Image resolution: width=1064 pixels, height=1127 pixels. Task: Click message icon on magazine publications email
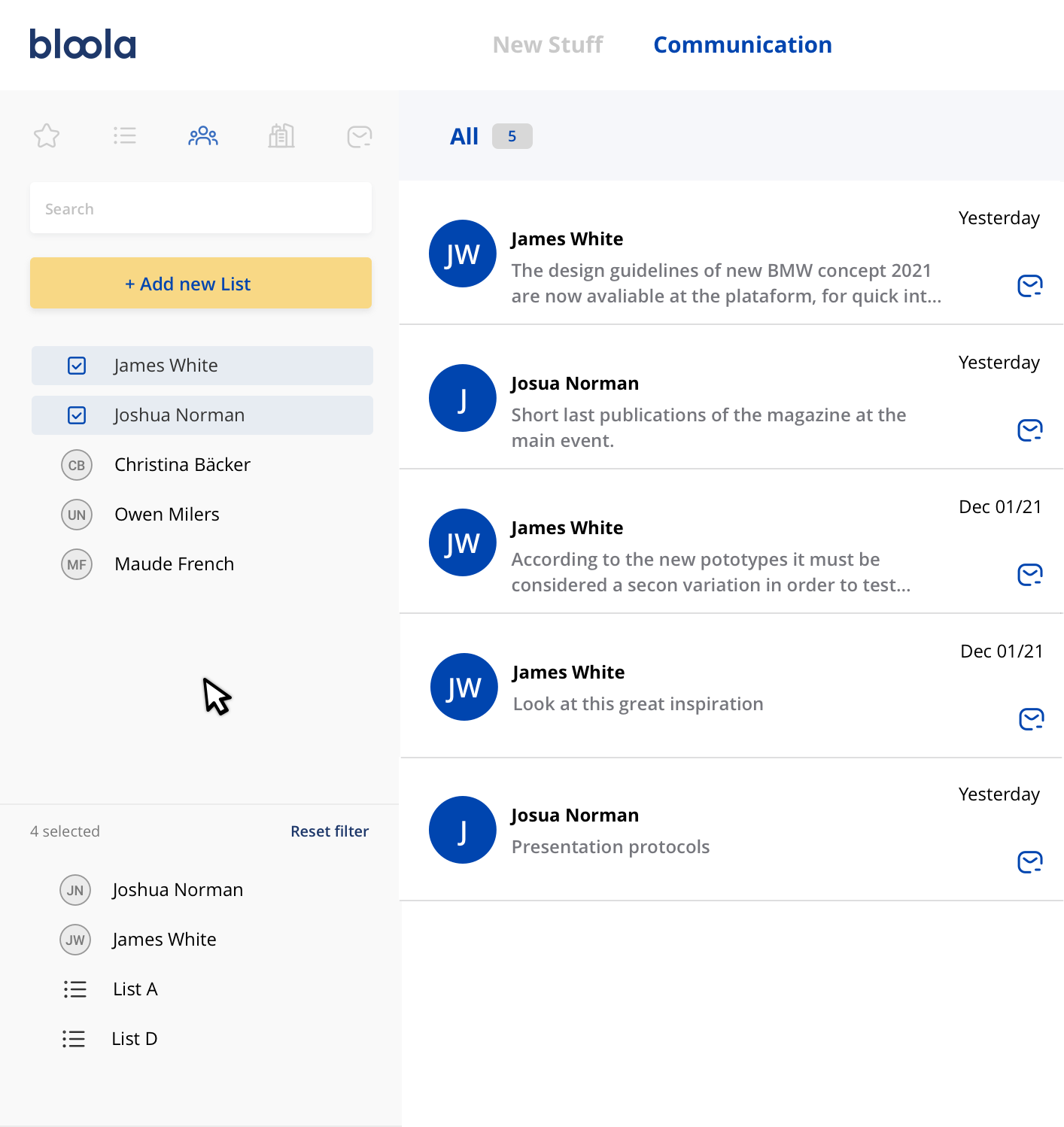tap(1030, 430)
